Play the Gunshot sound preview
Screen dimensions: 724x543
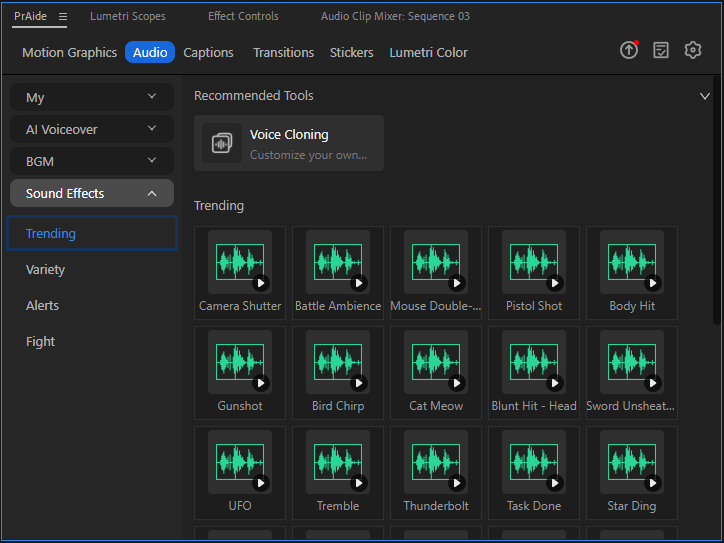261,383
